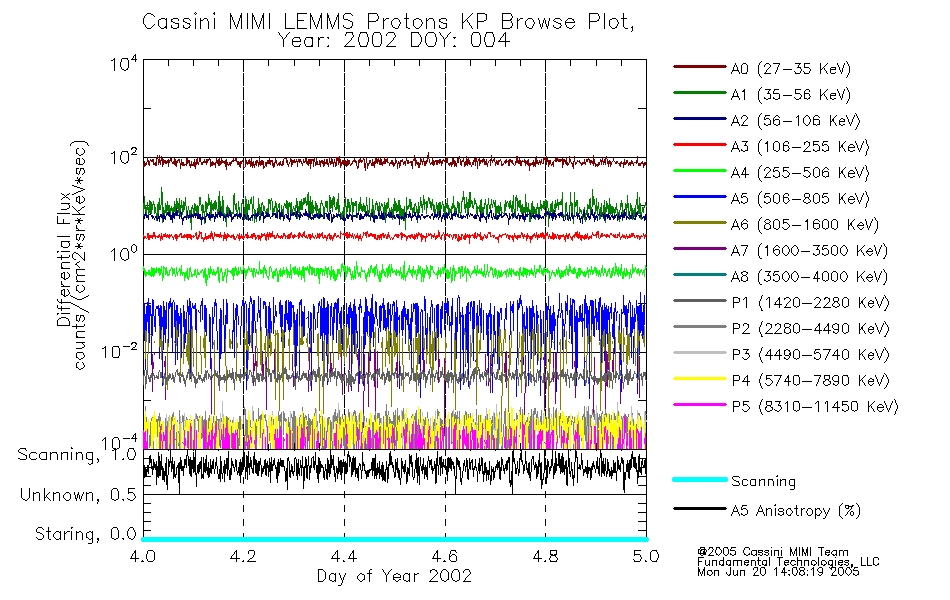Click the A4 (255-506 KeV) legend label
950x600 pixels.
click(800, 173)
